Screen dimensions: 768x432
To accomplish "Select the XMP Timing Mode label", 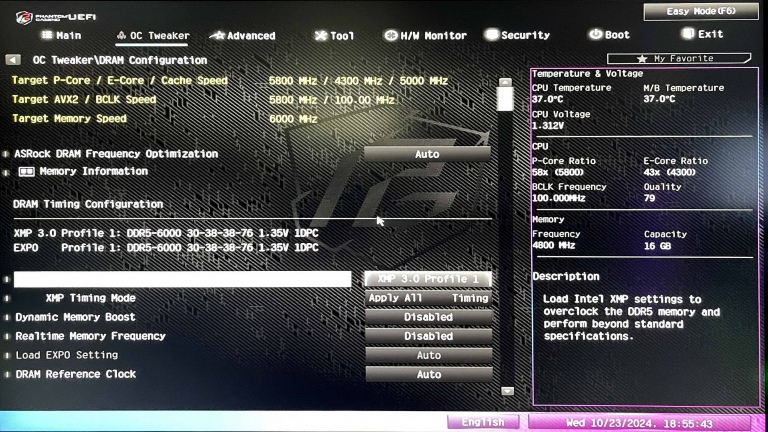I will pos(91,298).
